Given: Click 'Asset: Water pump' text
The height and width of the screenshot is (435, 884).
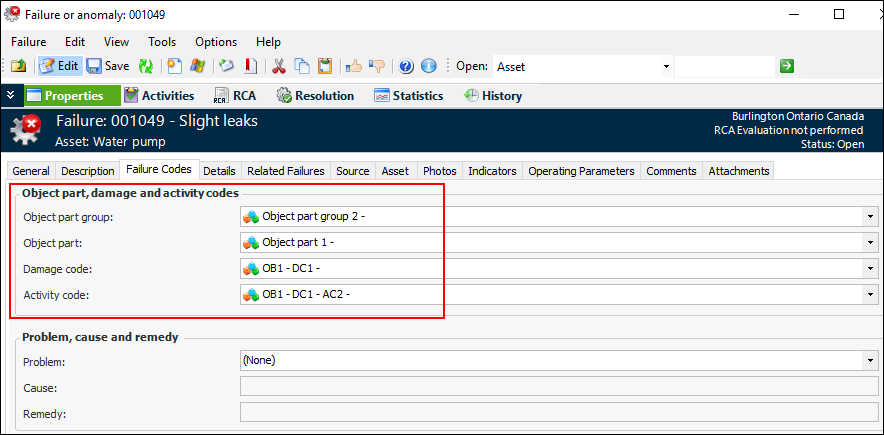Looking at the screenshot, I should point(110,141).
